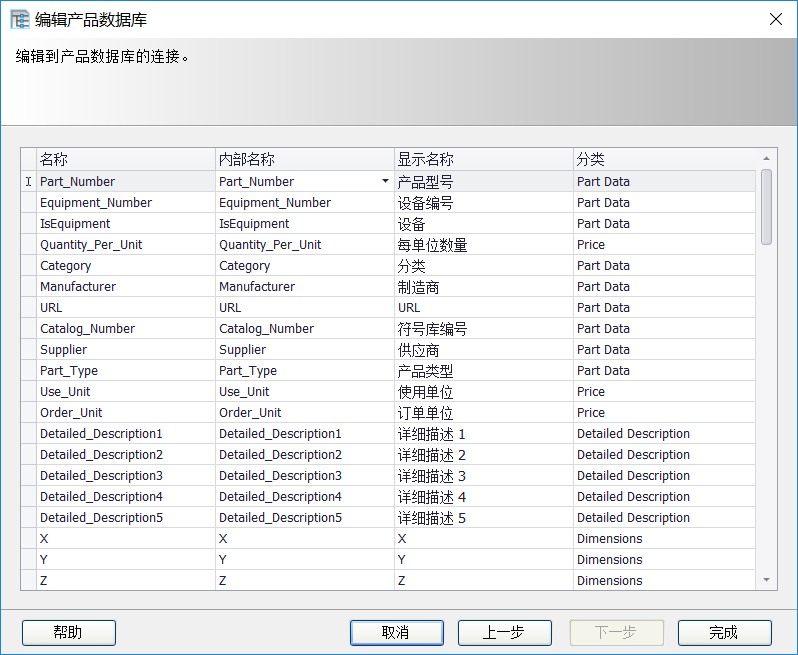Image resolution: width=798 pixels, height=655 pixels.
Task: Click the Equipment_Number 内部名称 cell
Action: [304, 203]
